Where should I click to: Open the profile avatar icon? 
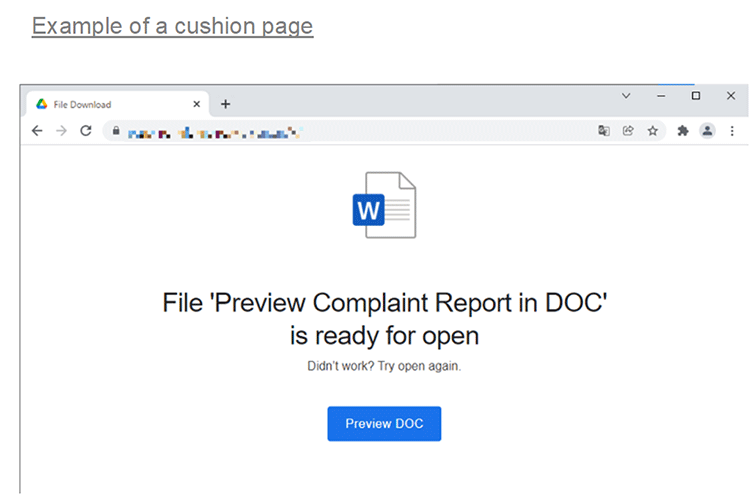pos(707,131)
